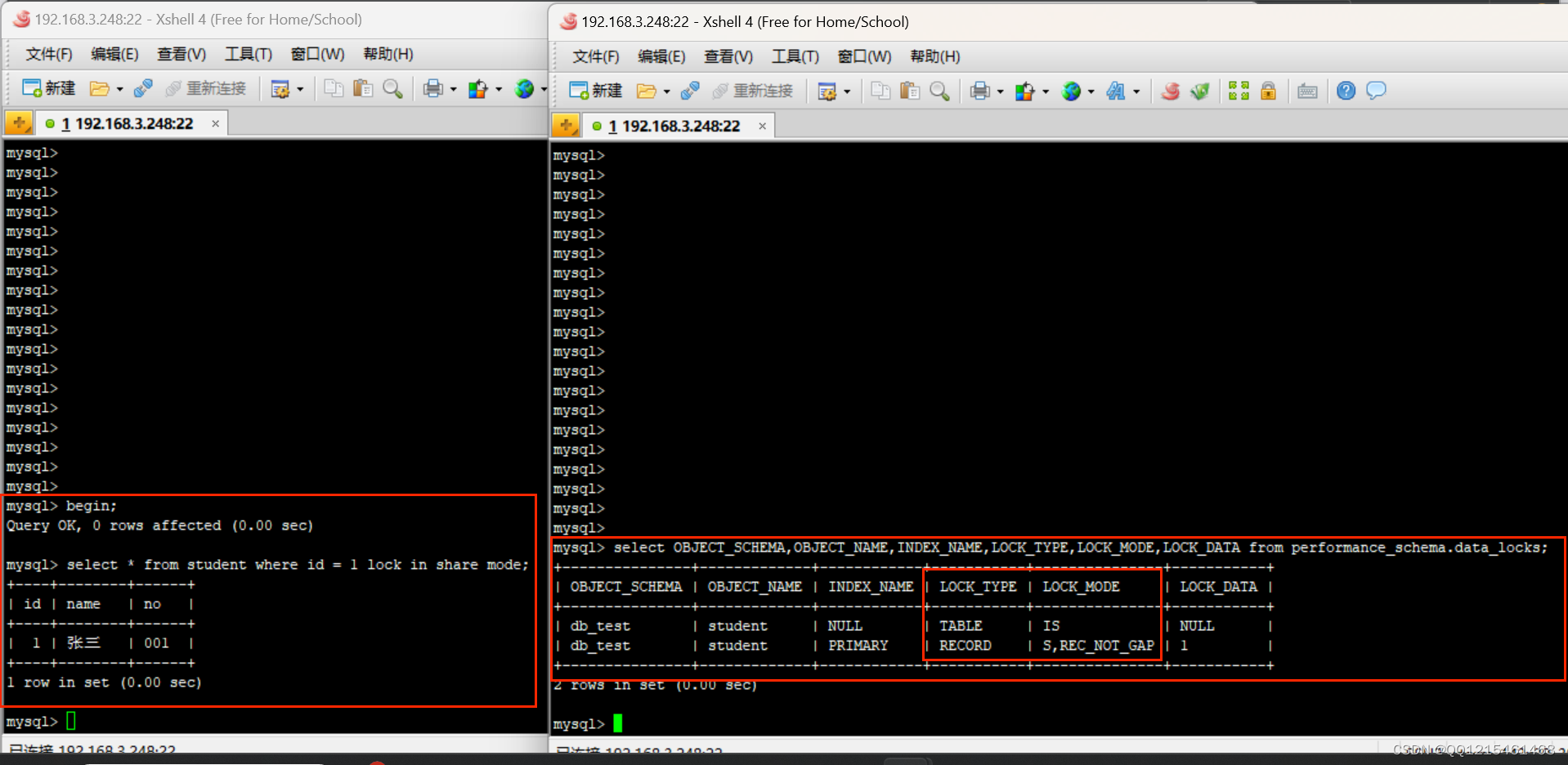Expand Encoding globe dropdown arrow in right window
Screen dimensions: 1568x765
pyautogui.click(x=1091, y=92)
